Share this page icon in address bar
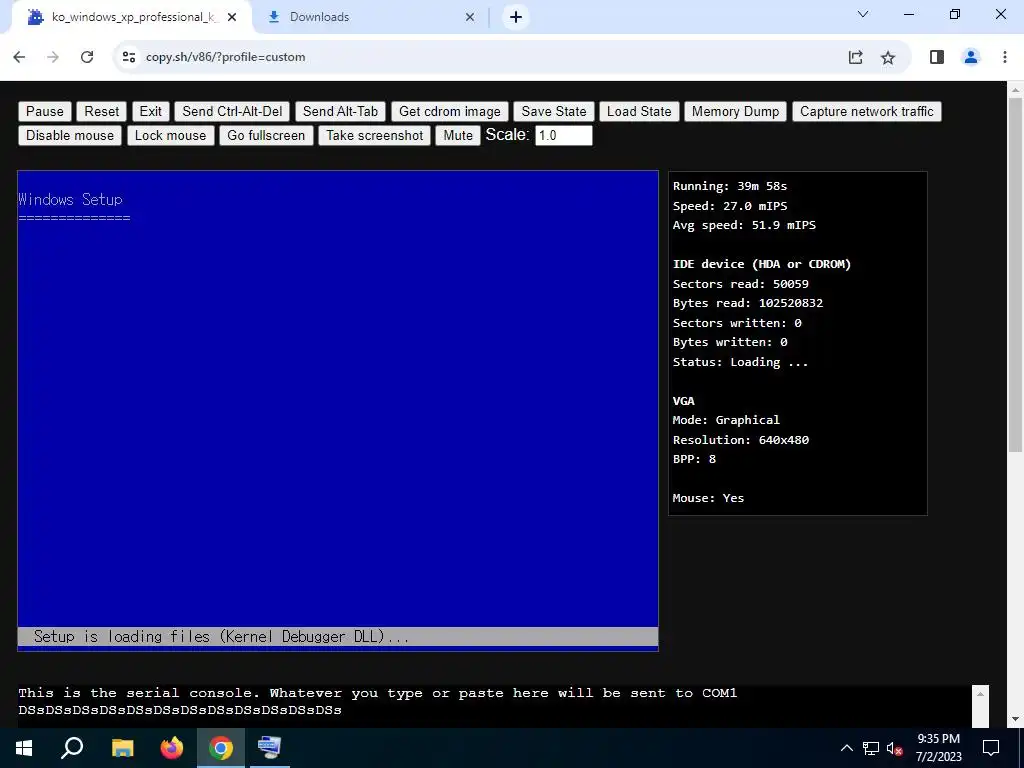Image resolution: width=1024 pixels, height=768 pixels. coord(856,57)
